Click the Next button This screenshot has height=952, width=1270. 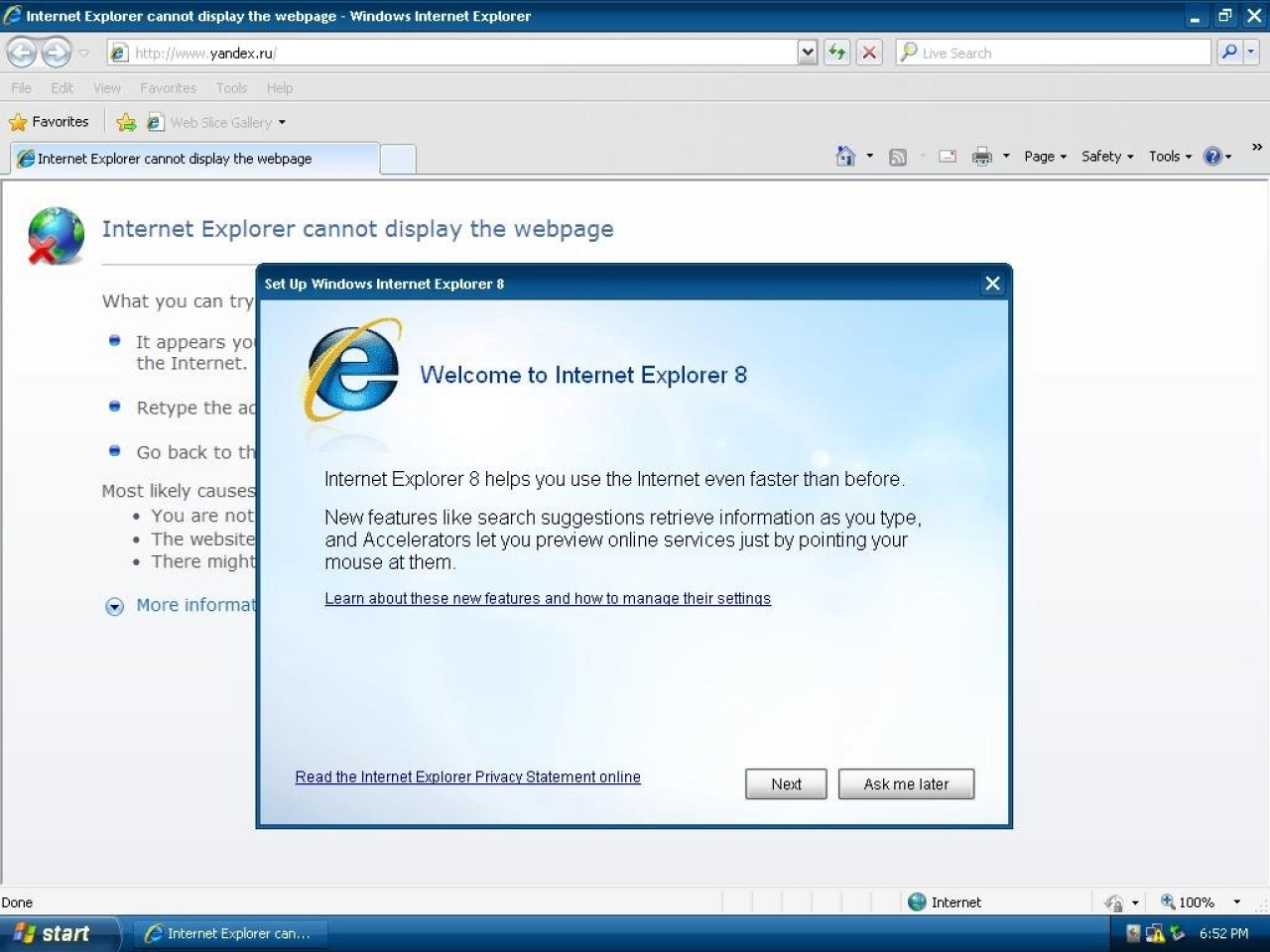click(786, 783)
